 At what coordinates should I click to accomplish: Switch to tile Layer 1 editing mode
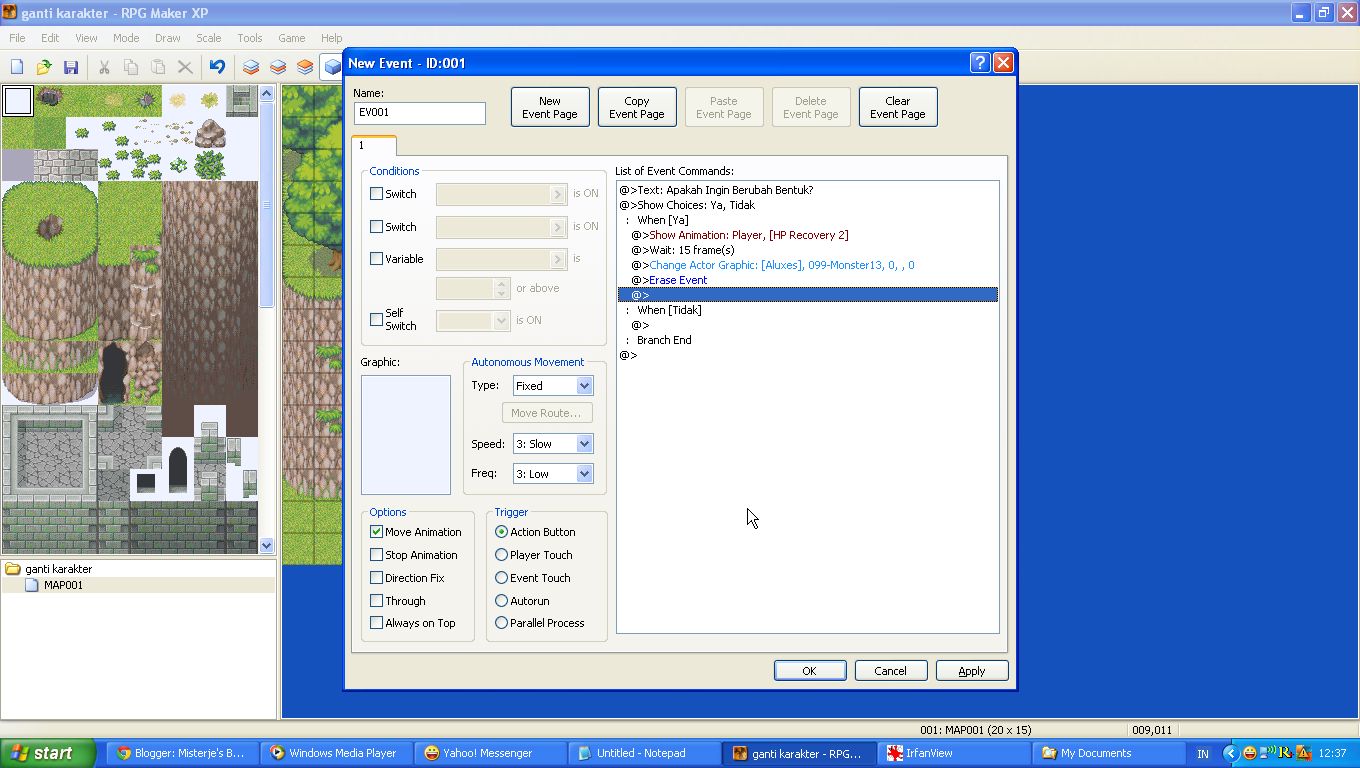(250, 66)
